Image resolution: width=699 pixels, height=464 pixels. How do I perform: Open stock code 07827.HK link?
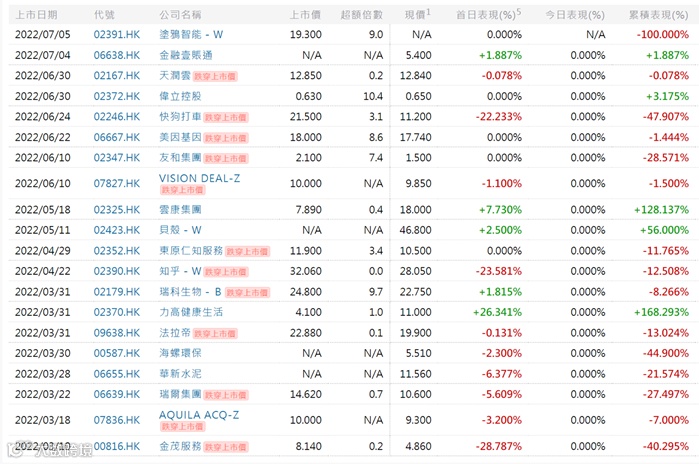[x=116, y=183]
